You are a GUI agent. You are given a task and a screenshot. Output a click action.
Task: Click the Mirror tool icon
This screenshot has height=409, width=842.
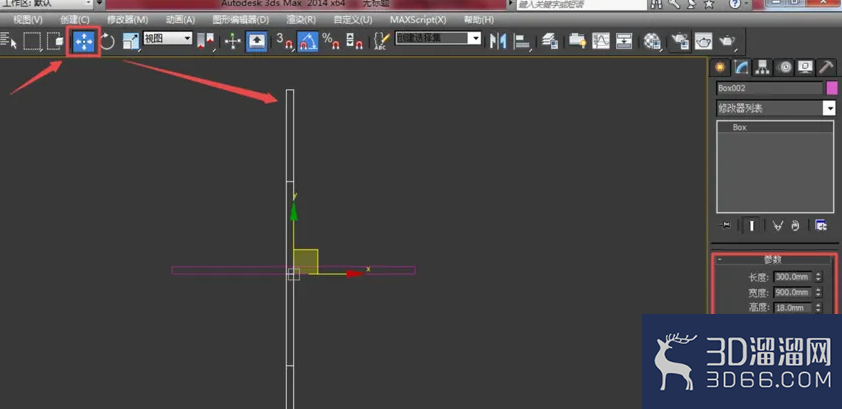[498, 41]
